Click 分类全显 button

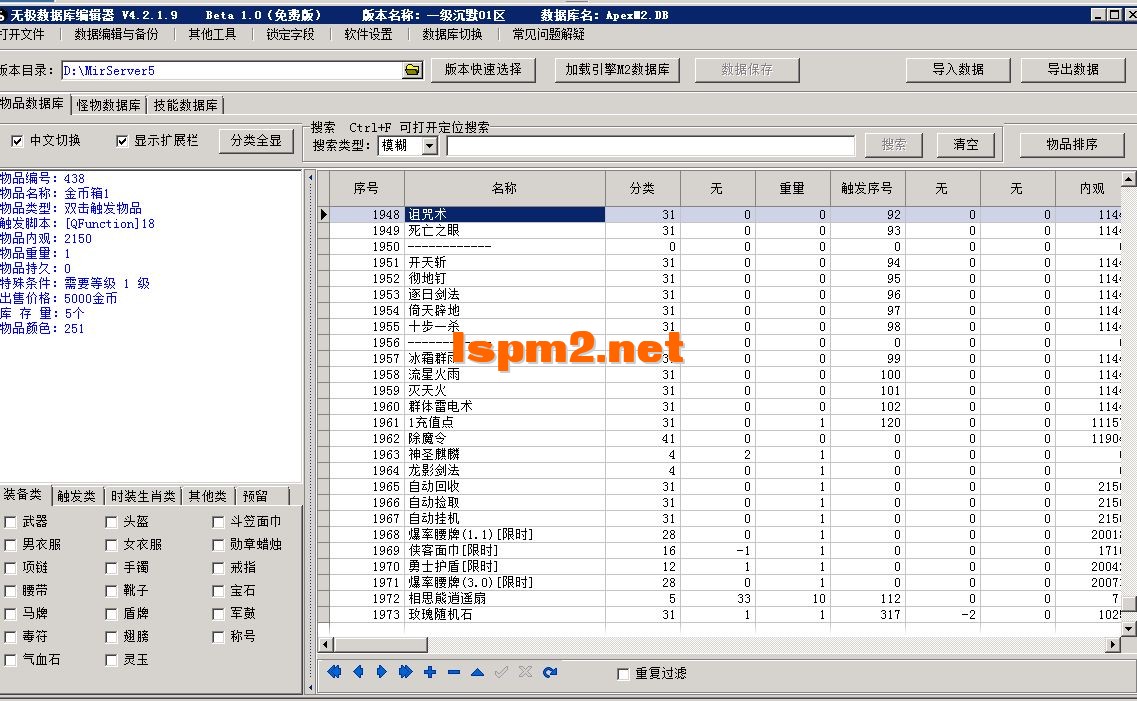point(256,141)
